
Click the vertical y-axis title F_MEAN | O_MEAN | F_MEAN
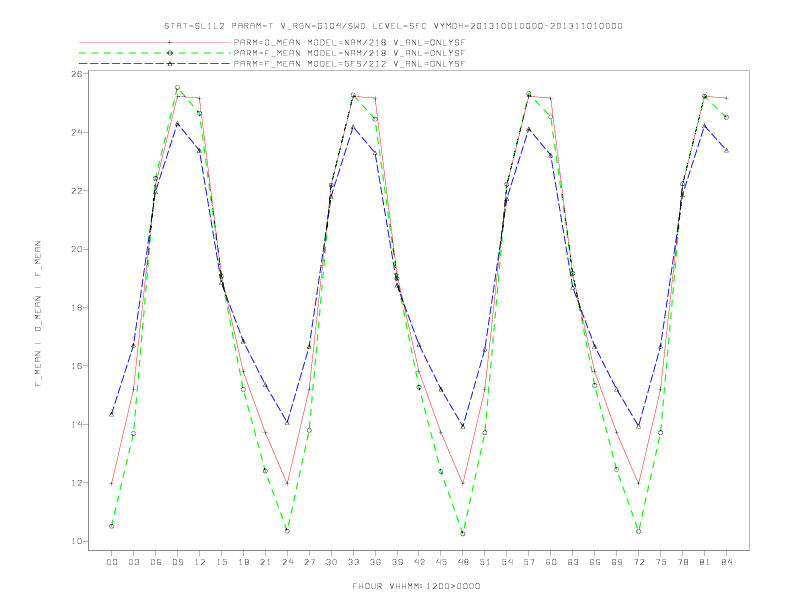pos(38,314)
